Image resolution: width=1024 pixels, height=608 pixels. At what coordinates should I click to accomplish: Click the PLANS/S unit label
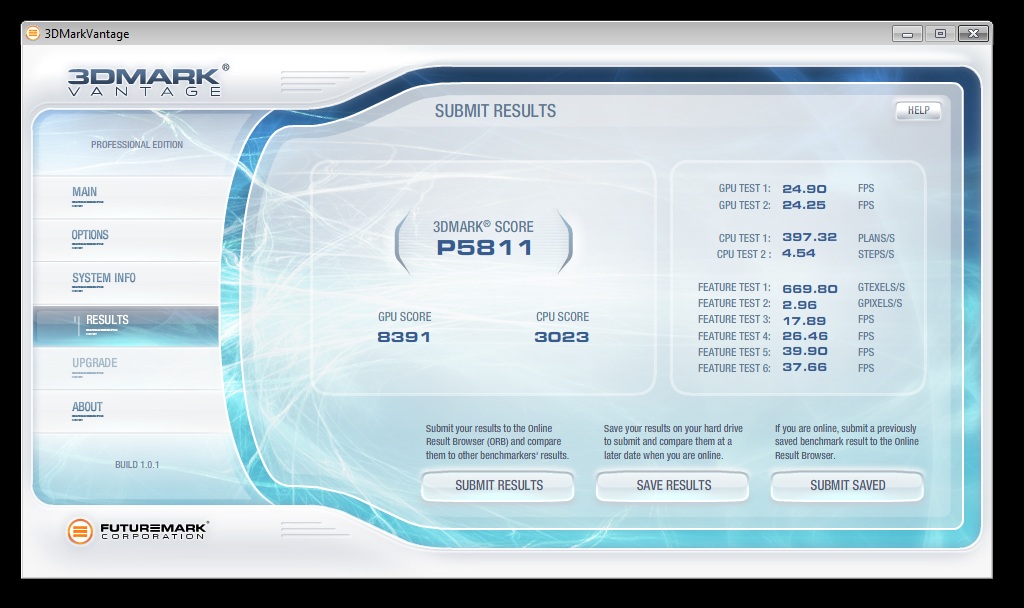(876, 238)
